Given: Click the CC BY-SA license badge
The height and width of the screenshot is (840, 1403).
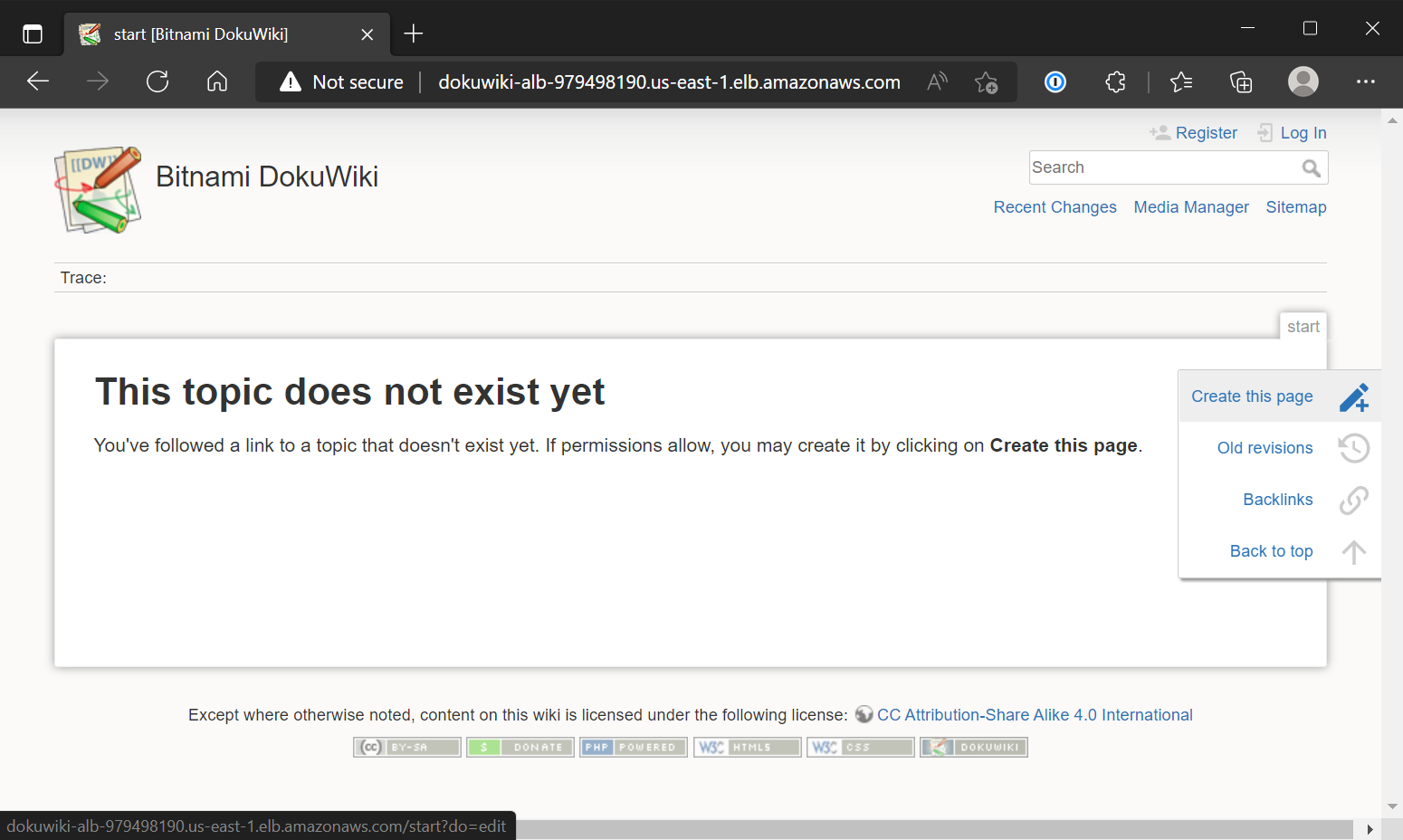Looking at the screenshot, I should (407, 747).
